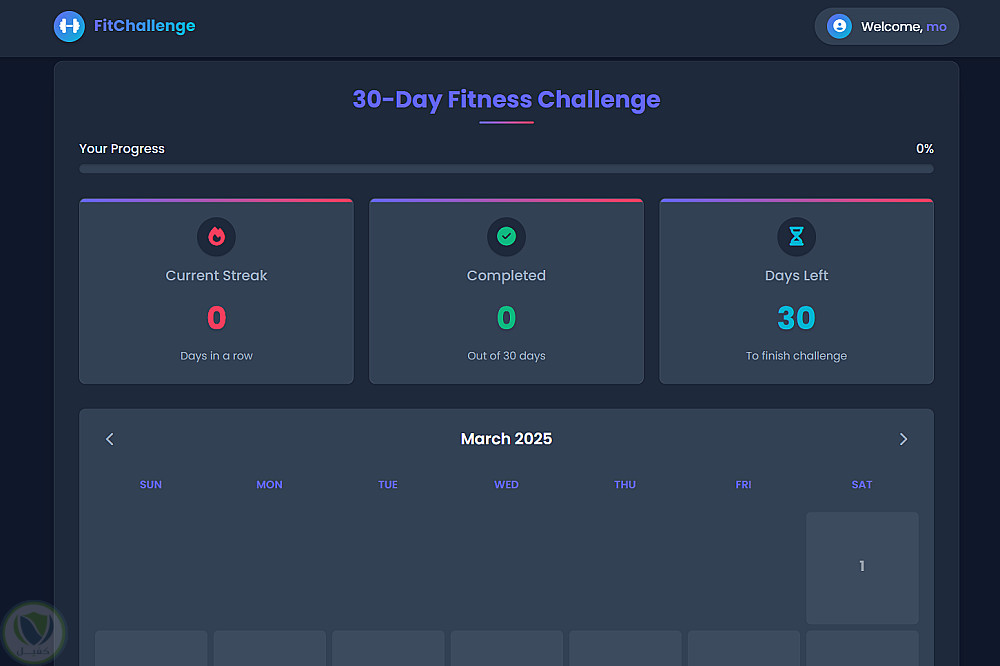Select day 1 on the March calendar
Screen dimensions: 1000x666
click(x=862, y=567)
